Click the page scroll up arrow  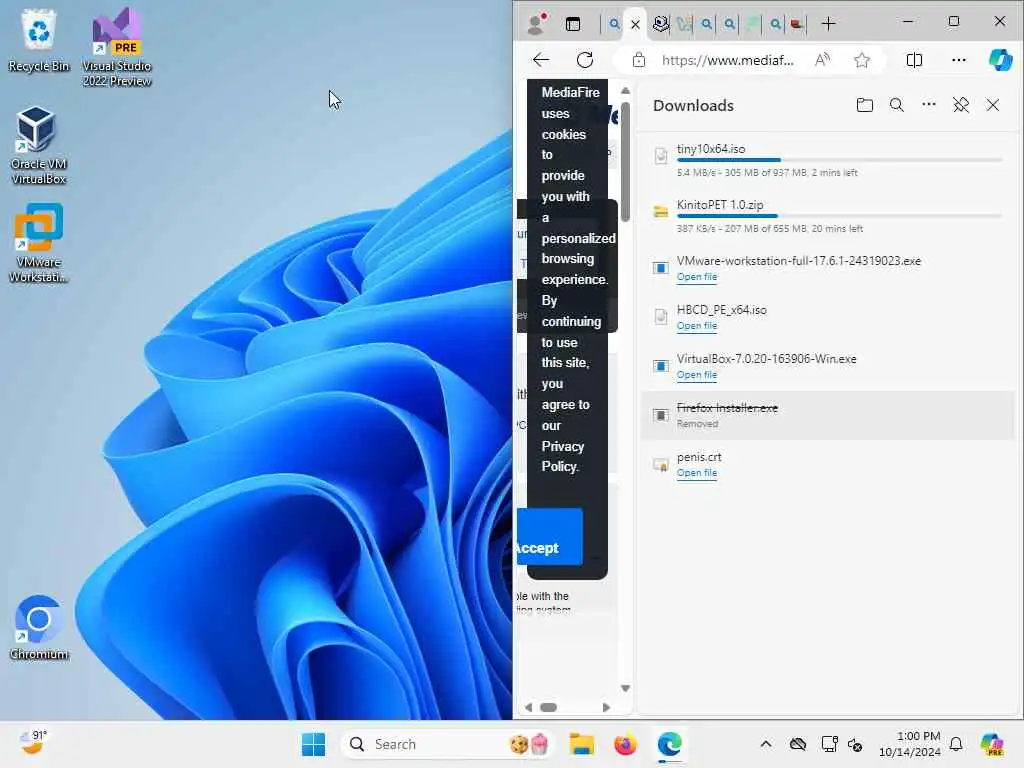tap(625, 91)
